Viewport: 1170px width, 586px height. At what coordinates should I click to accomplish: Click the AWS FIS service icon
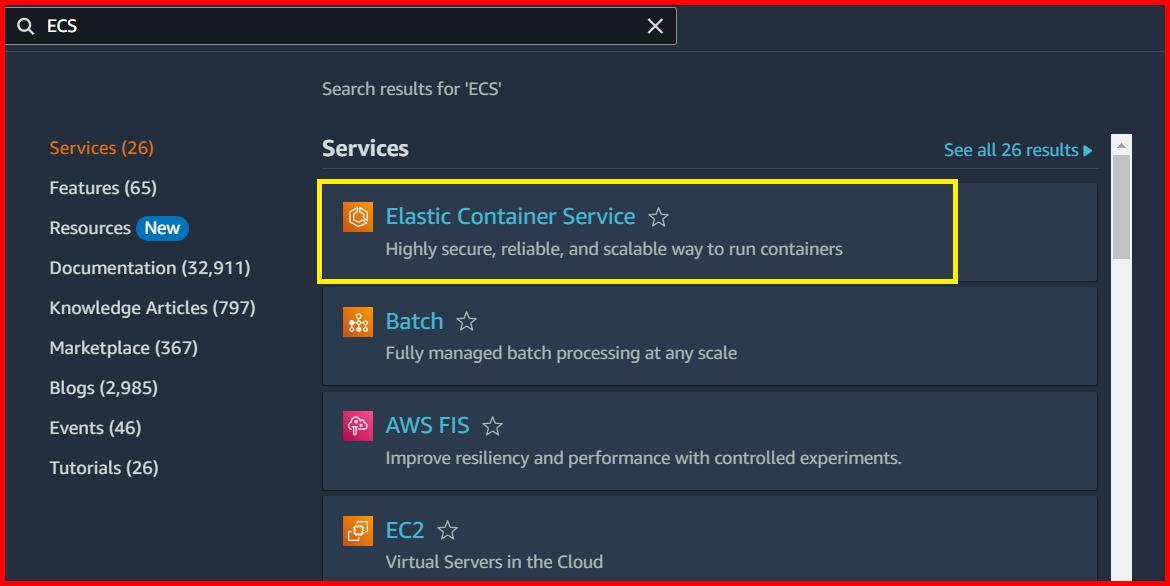click(x=357, y=425)
